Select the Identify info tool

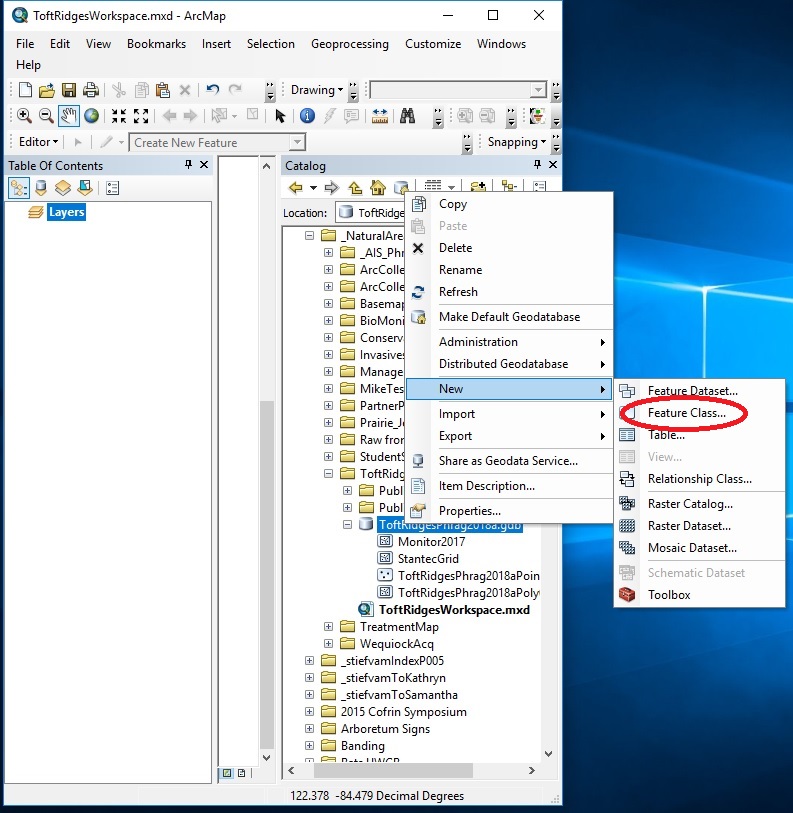click(x=307, y=116)
